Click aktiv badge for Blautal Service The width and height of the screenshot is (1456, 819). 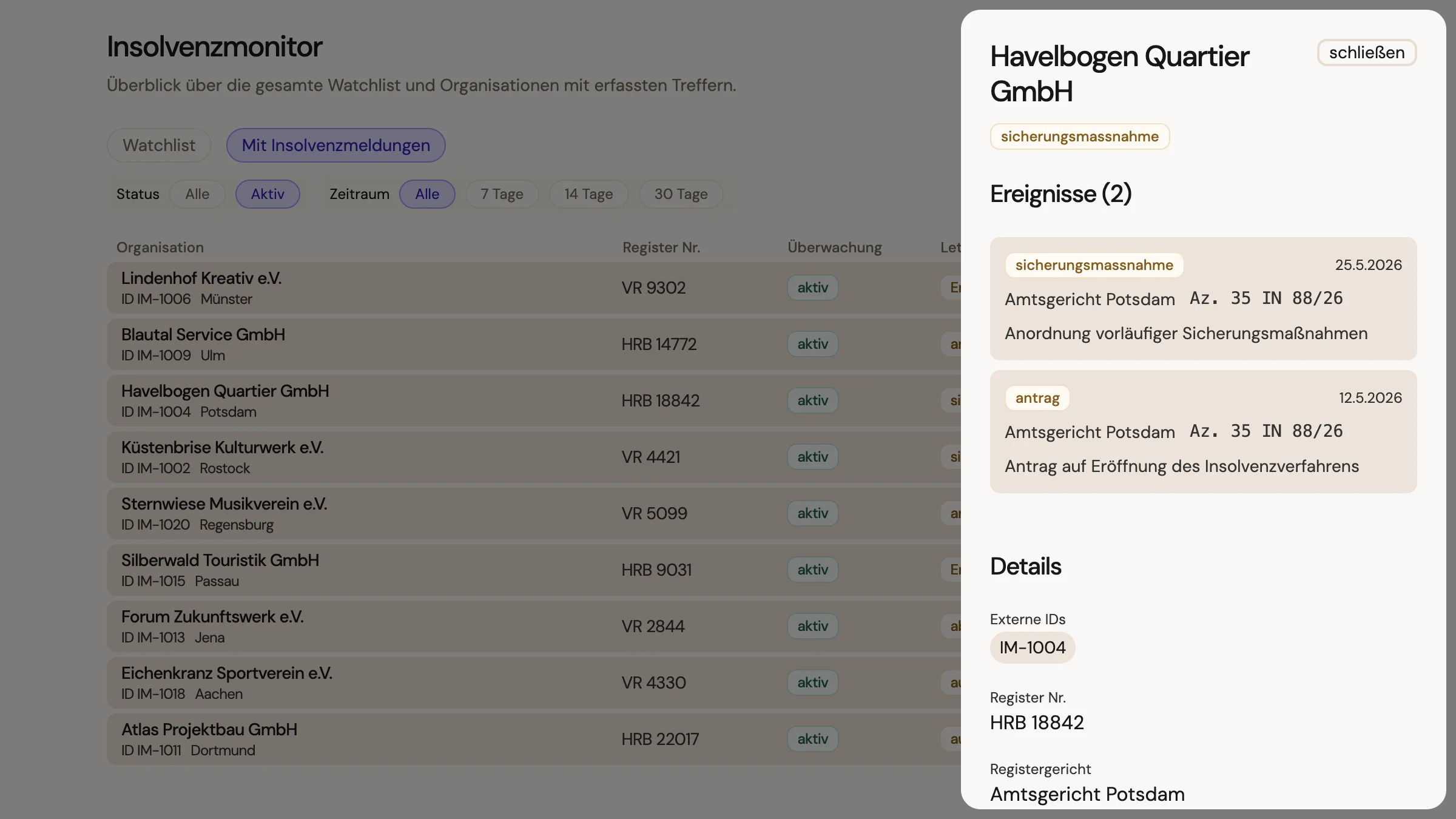pos(812,344)
